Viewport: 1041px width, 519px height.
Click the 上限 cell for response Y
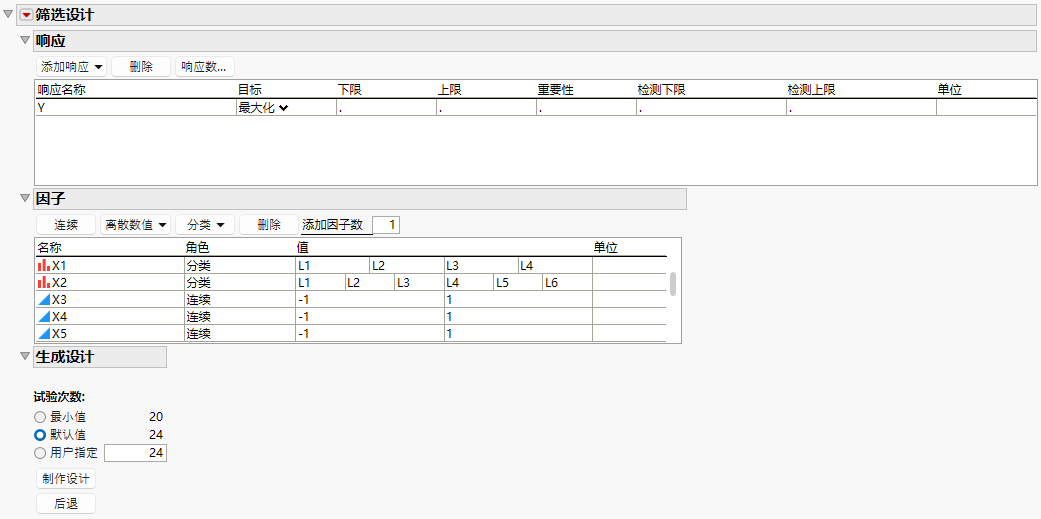[486, 108]
